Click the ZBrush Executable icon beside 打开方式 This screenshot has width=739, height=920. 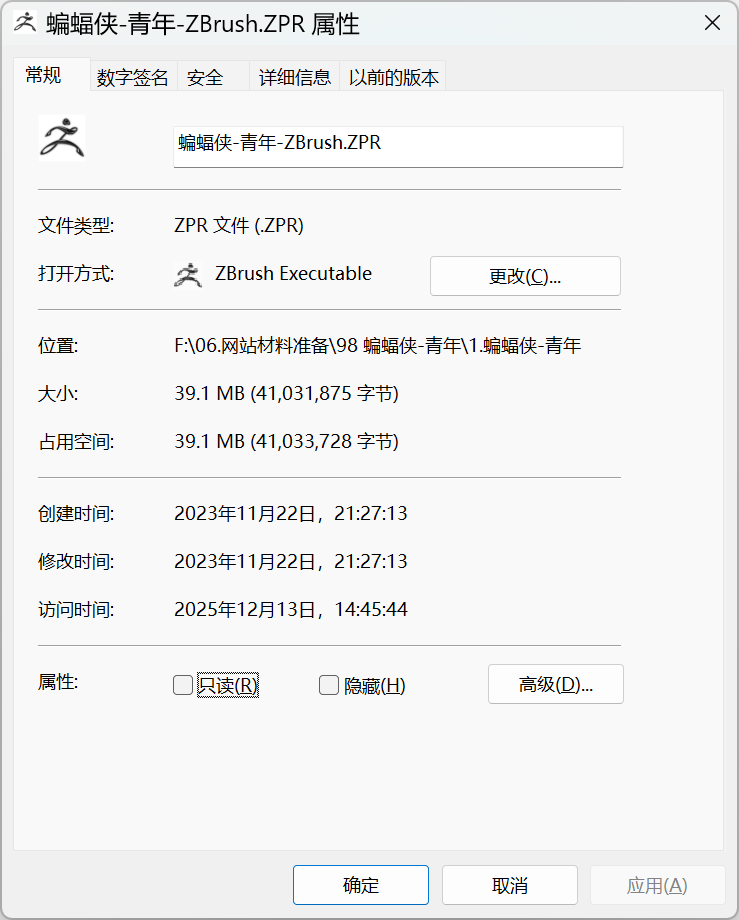pyautogui.click(x=188, y=275)
